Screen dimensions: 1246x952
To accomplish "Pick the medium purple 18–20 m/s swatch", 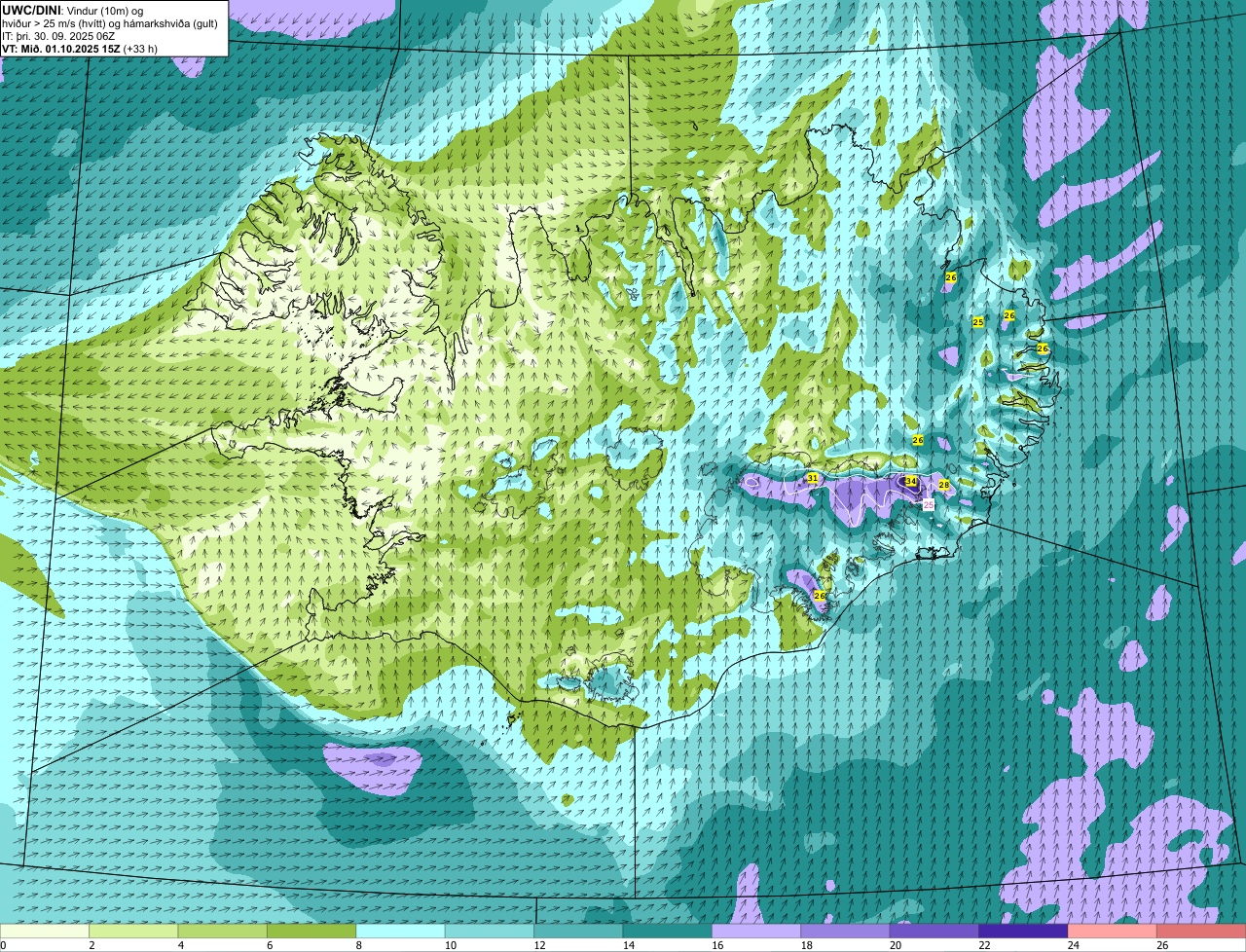I will pos(846,931).
